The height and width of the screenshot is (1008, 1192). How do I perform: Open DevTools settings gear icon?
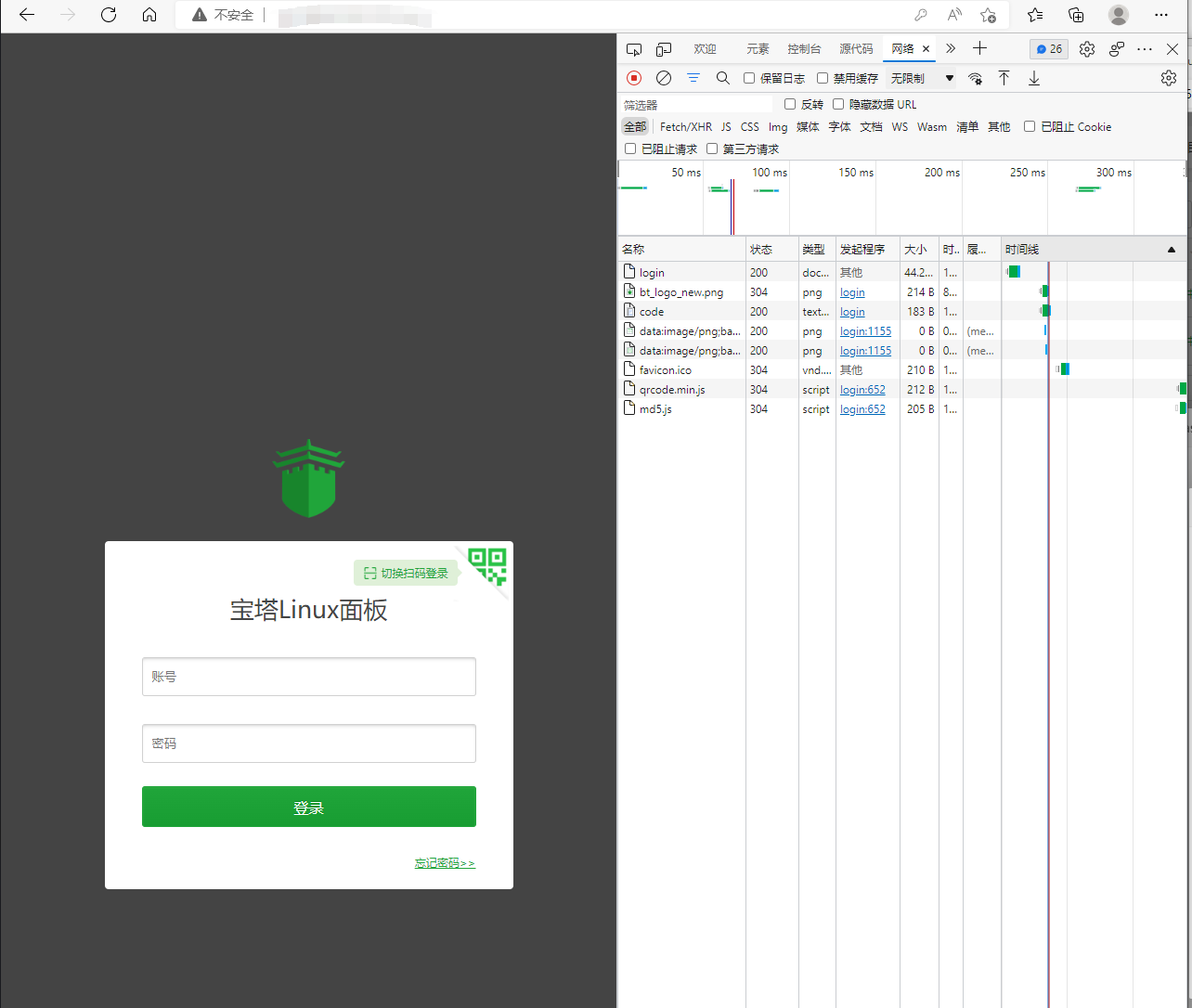click(x=1087, y=49)
